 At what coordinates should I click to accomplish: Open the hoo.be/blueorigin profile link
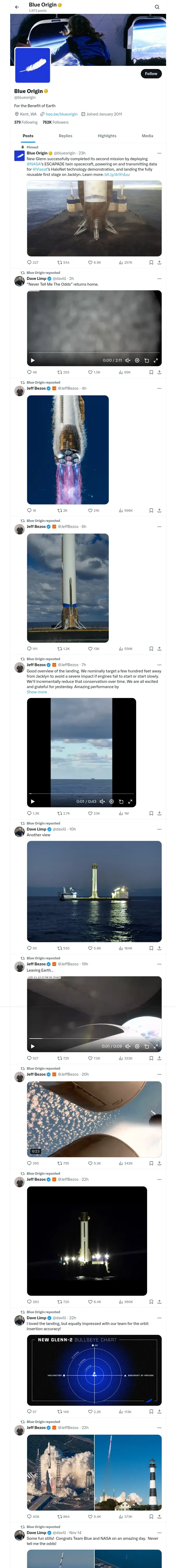click(61, 114)
